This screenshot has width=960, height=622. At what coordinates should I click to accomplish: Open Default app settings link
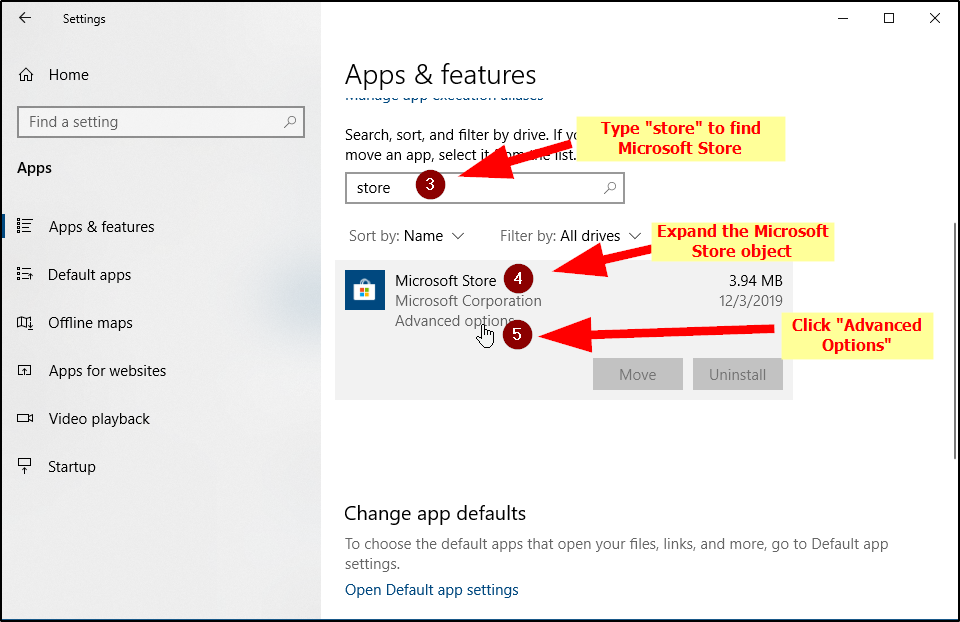[x=432, y=590]
